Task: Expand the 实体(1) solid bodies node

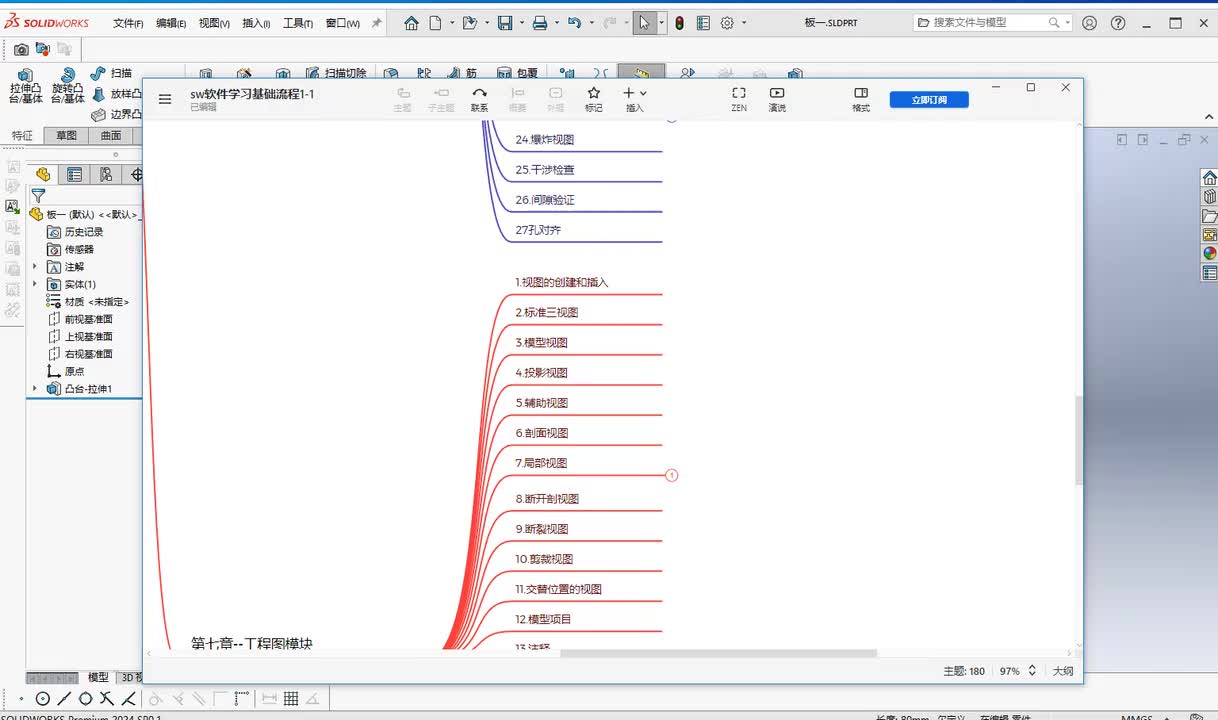Action: [x=35, y=284]
